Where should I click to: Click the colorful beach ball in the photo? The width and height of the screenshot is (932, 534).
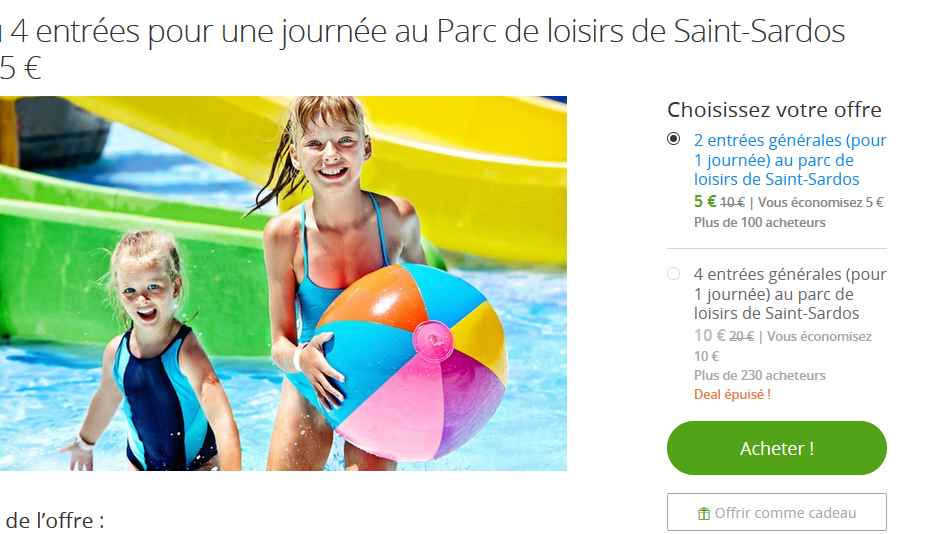[410, 362]
